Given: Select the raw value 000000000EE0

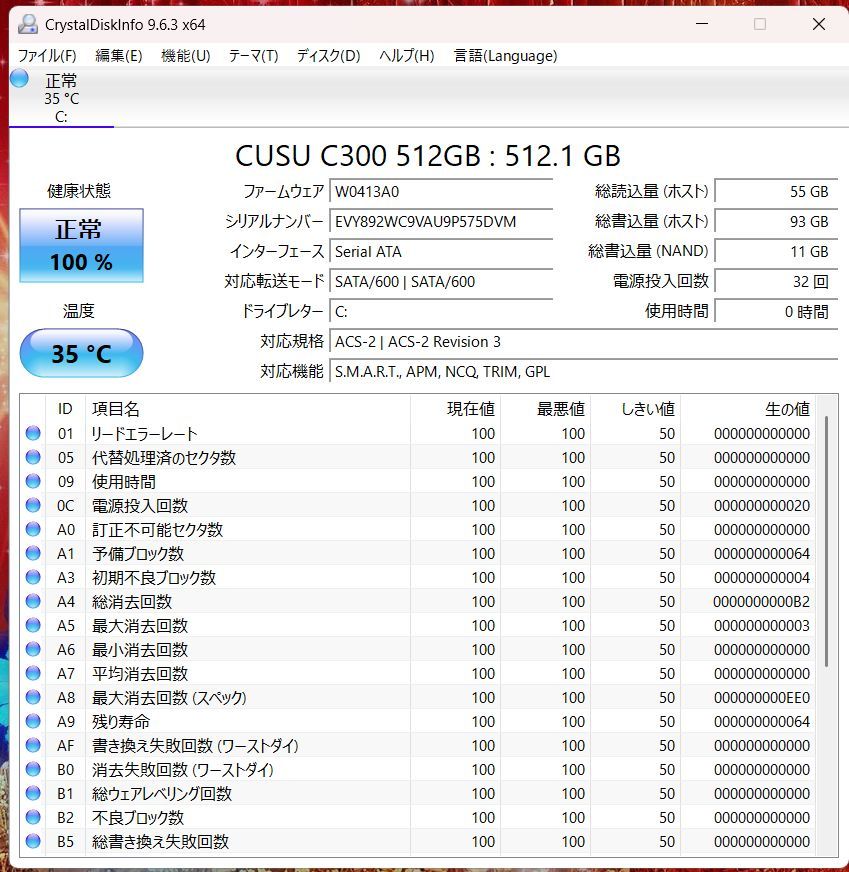Looking at the screenshot, I should pyautogui.click(x=761, y=697).
